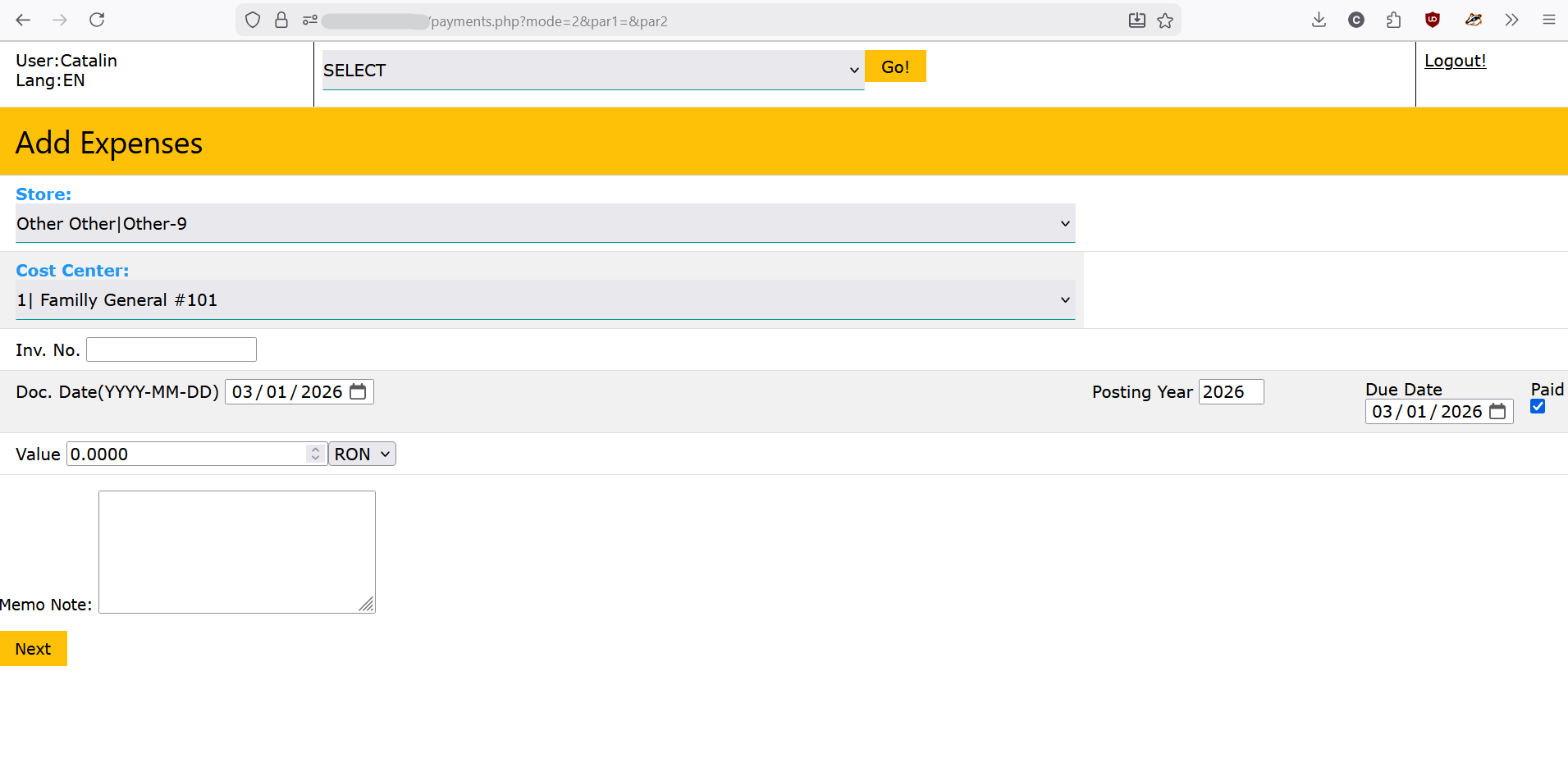The image size is (1568, 781).
Task: Open Doc. Date calendar picker icon
Action: [358, 391]
